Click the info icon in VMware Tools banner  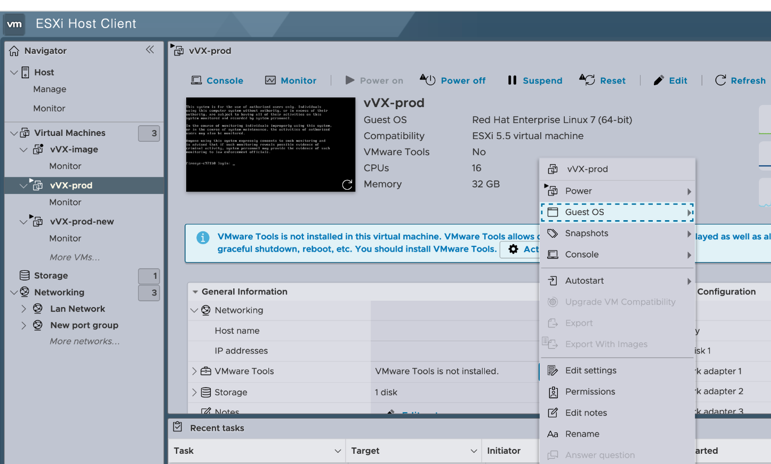coord(203,238)
